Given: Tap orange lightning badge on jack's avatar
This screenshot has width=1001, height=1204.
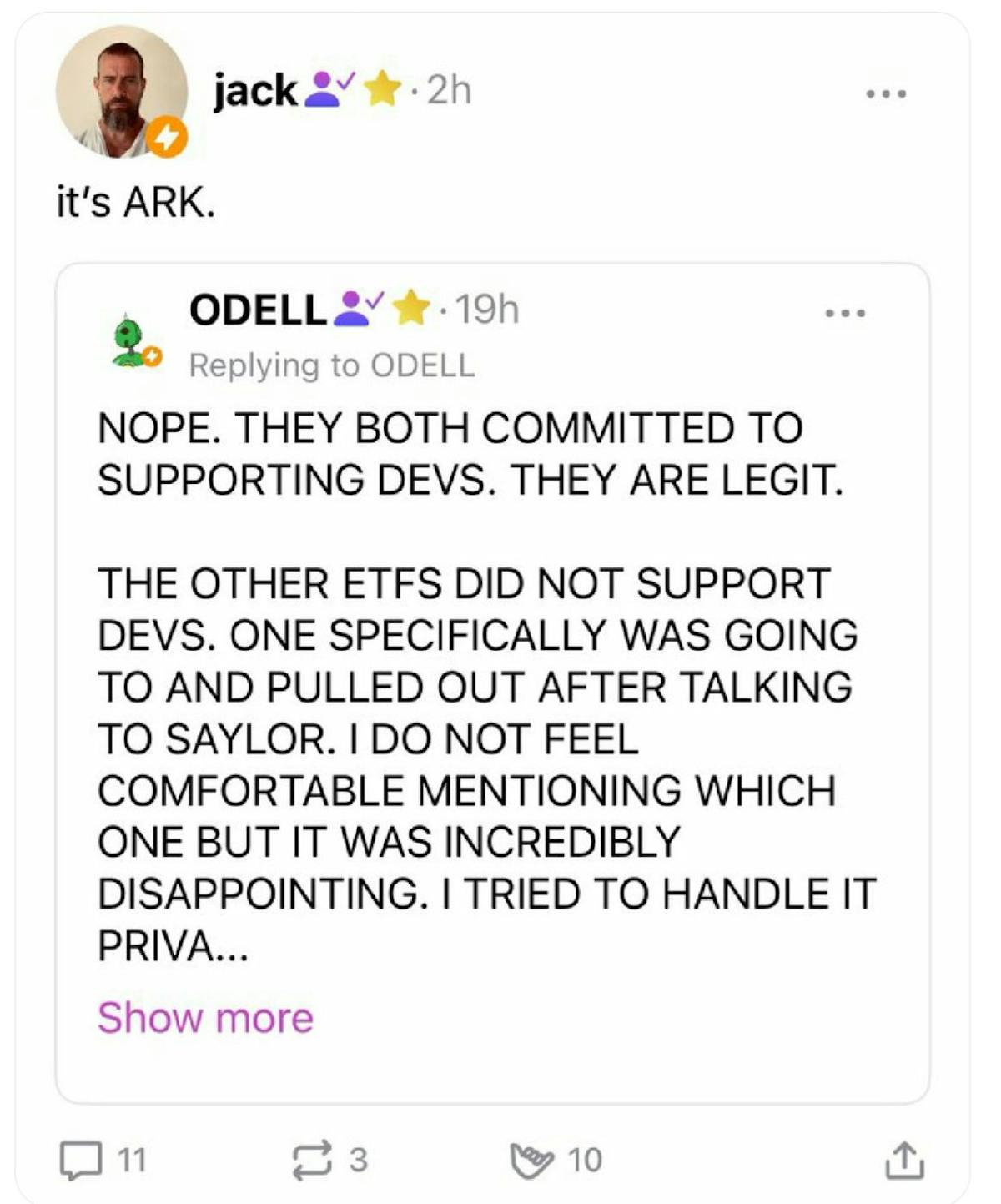Looking at the screenshot, I should tap(169, 138).
